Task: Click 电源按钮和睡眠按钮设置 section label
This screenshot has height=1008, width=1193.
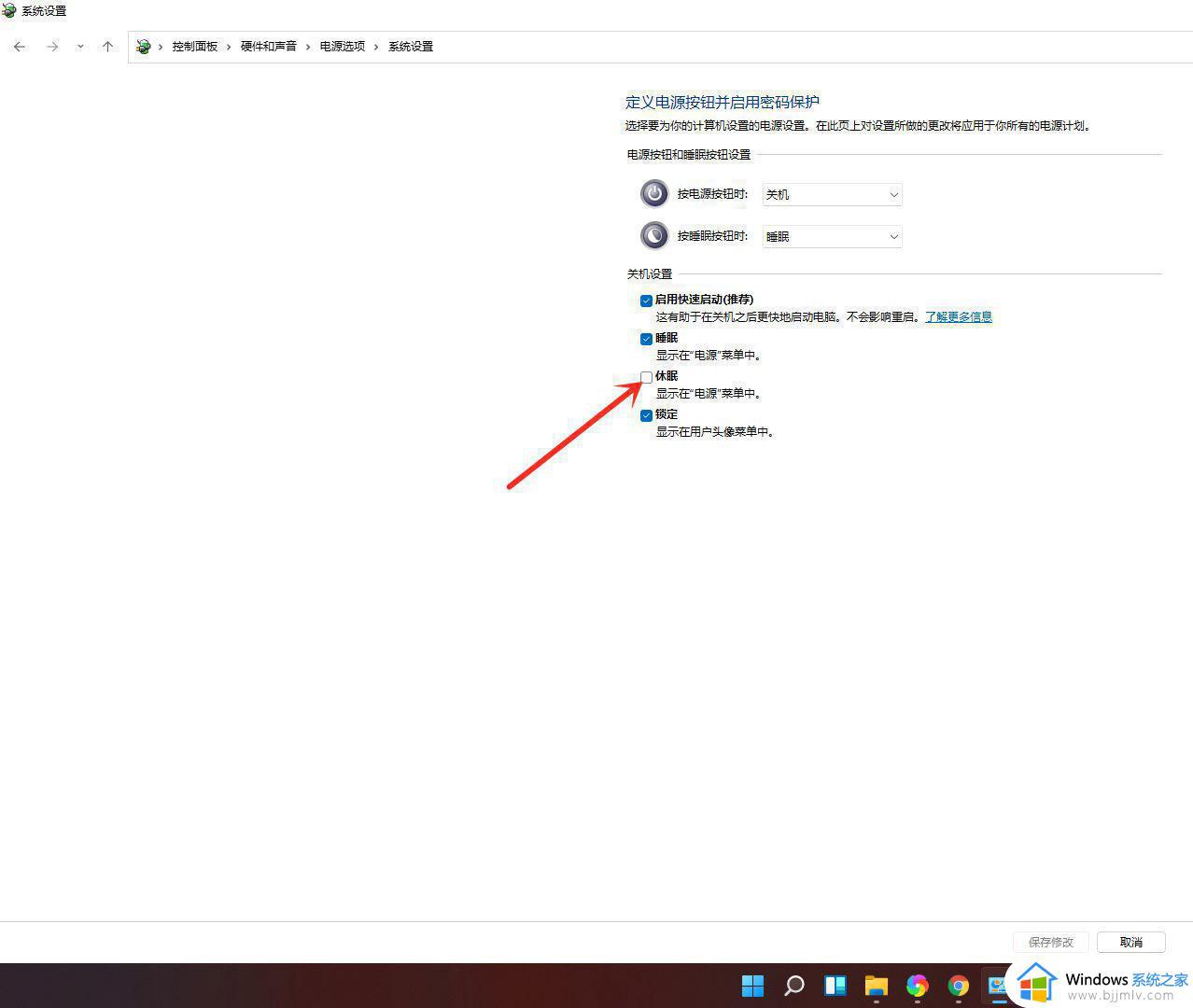Action: tap(688, 155)
